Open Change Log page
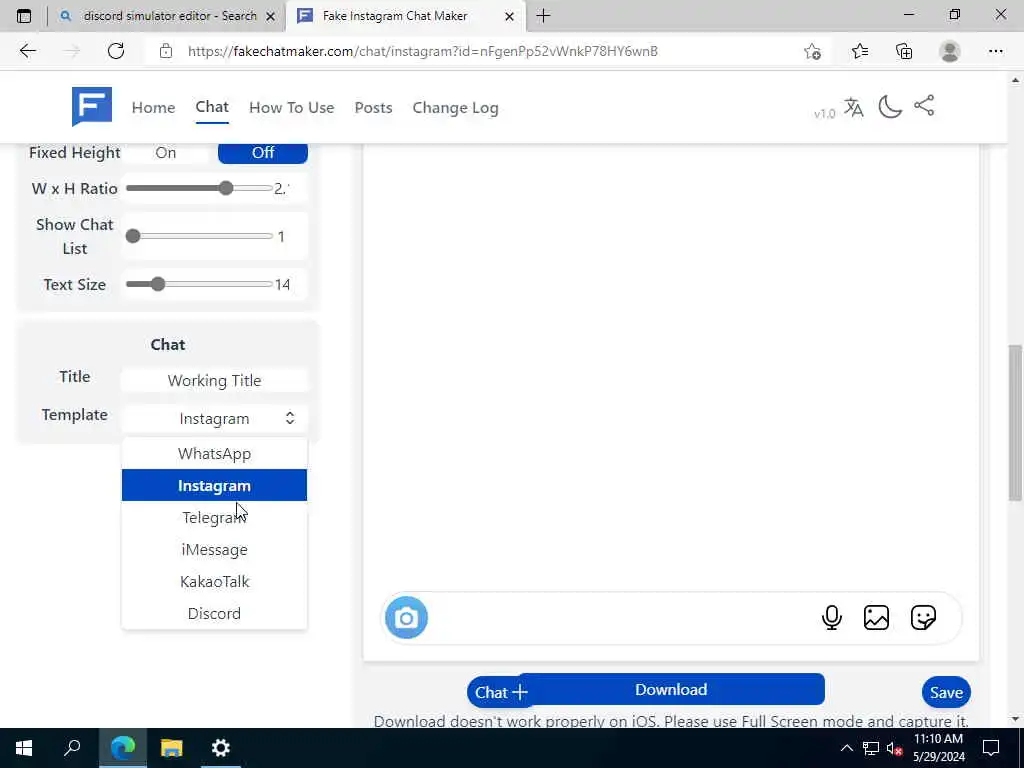This screenshot has height=768, width=1024. click(455, 108)
